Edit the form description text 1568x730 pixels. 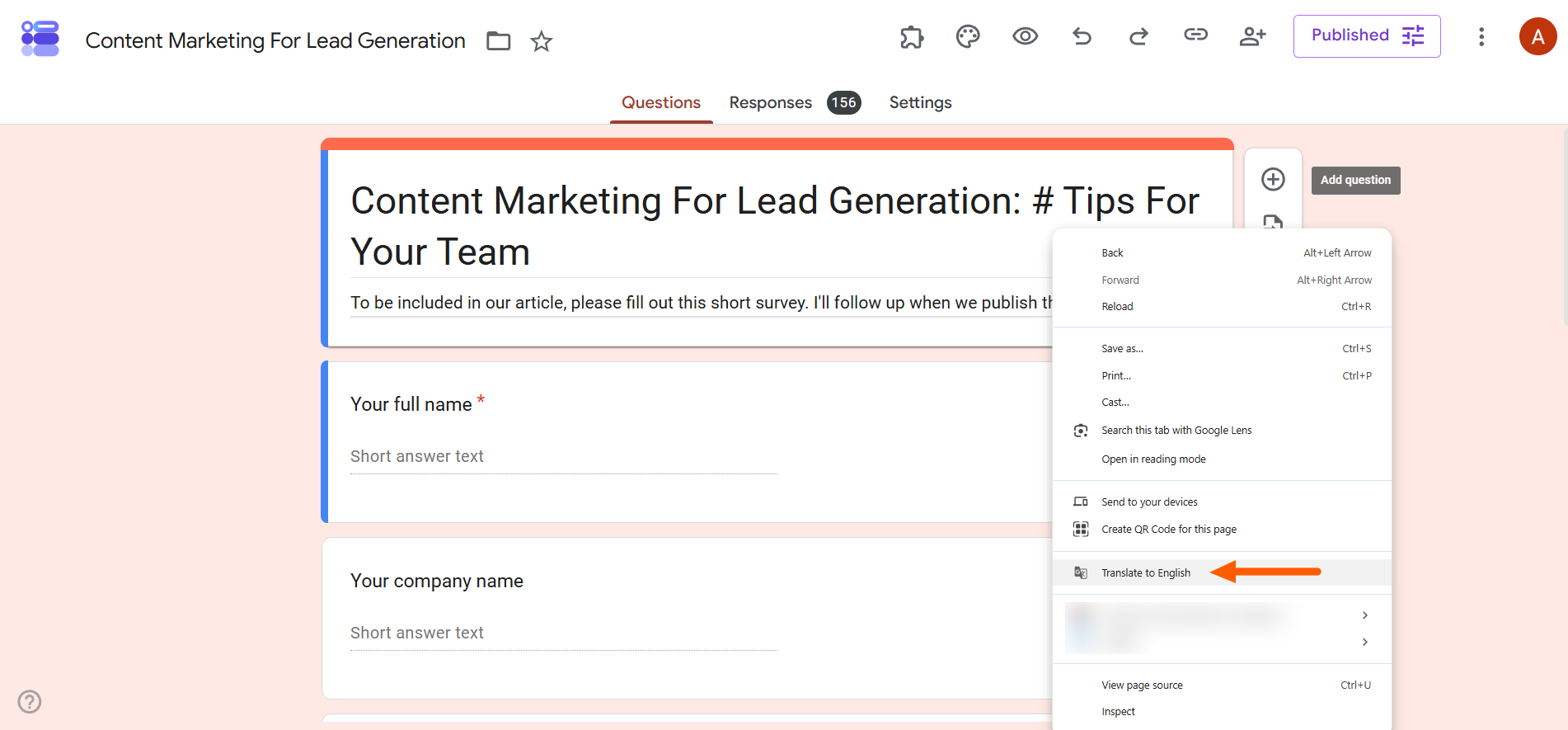click(702, 303)
